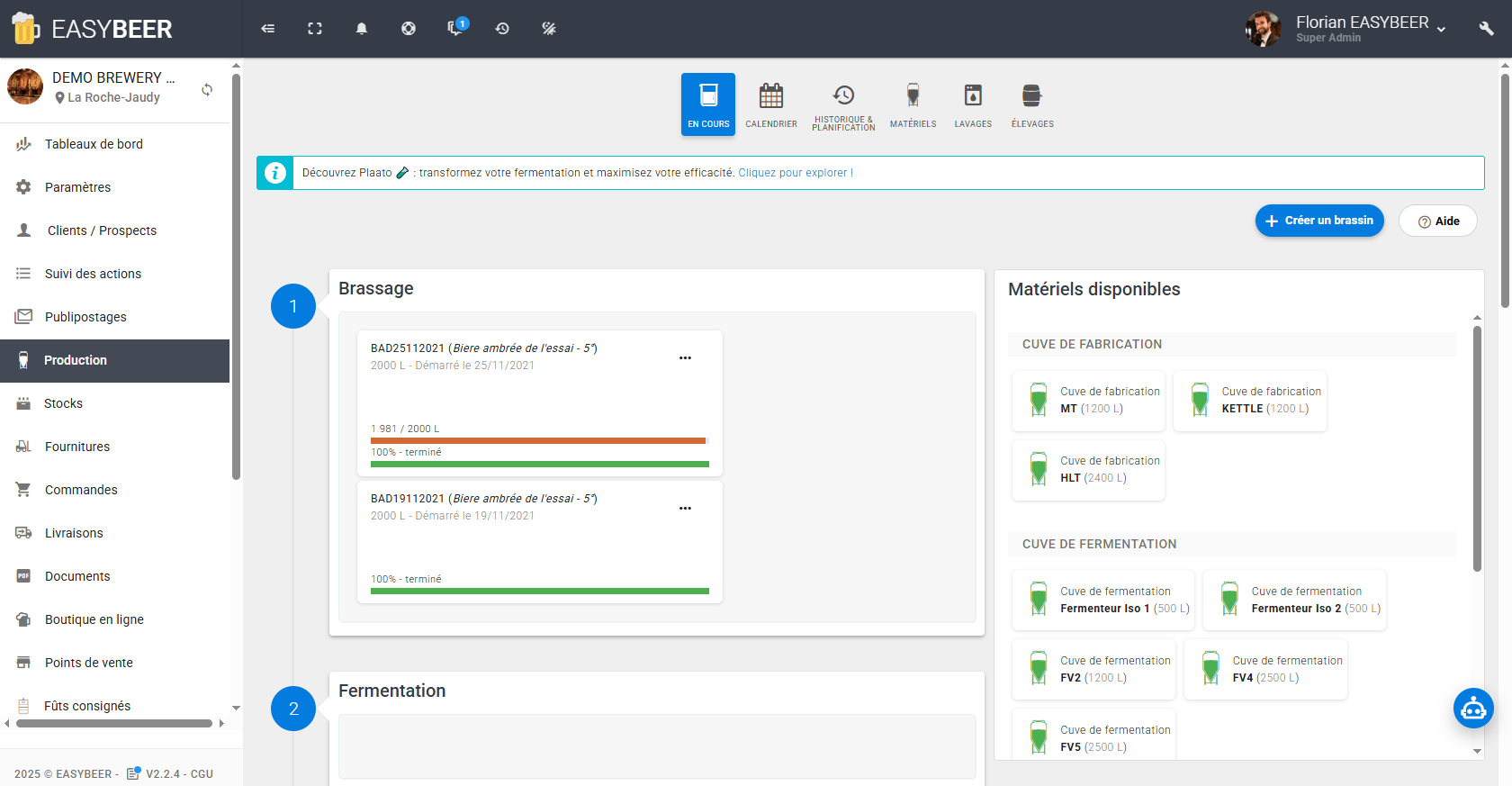Open the chatbot assistant floating icon

pyautogui.click(x=1473, y=709)
